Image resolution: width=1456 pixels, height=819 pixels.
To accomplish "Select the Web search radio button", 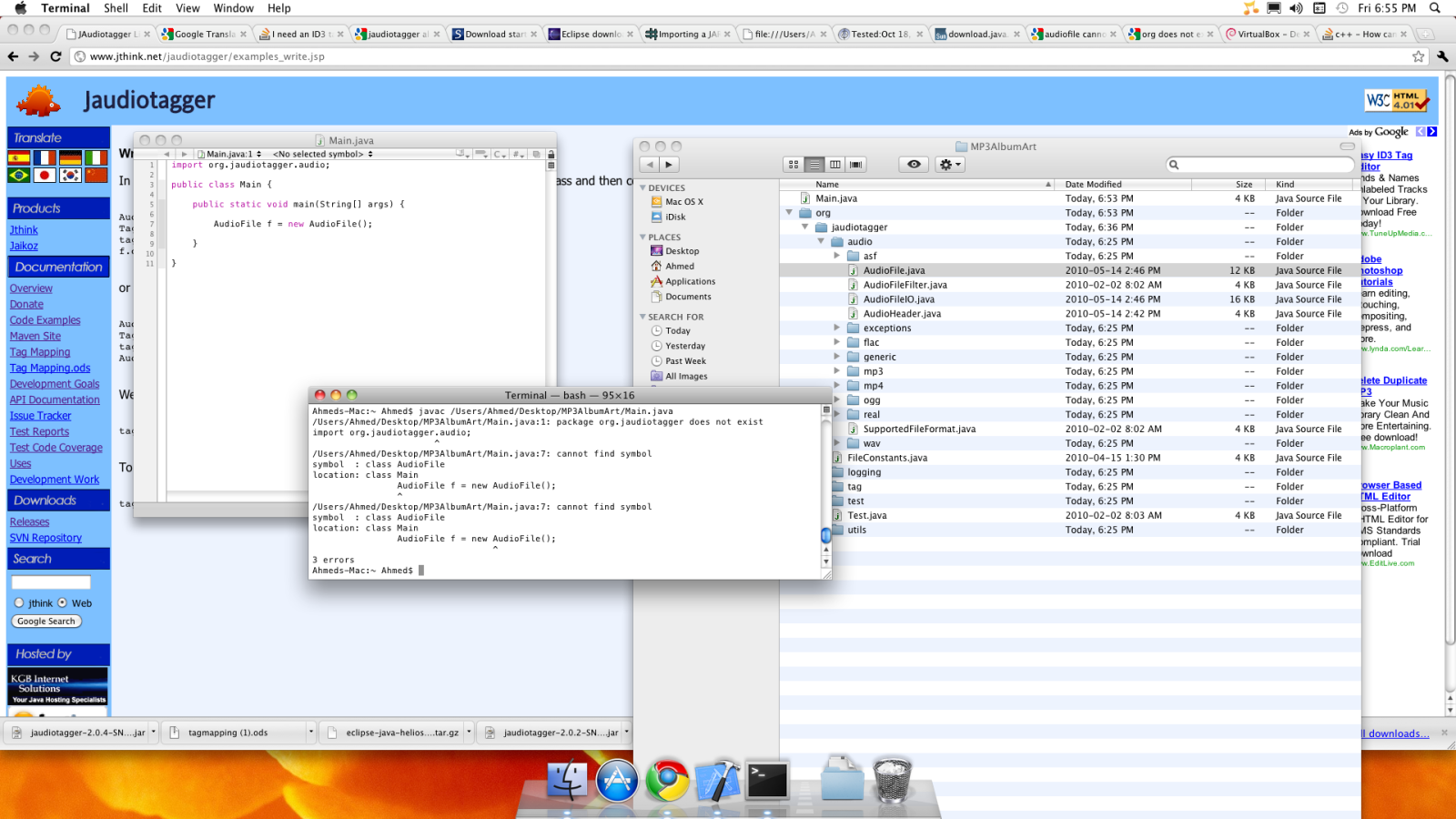I will point(63,603).
